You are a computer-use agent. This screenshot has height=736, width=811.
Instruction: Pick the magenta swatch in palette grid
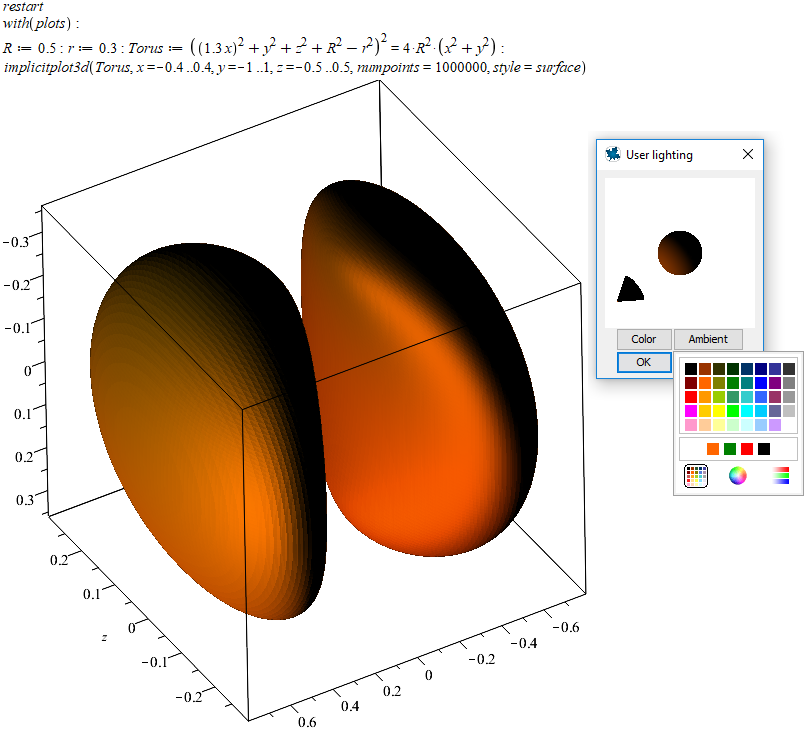tap(691, 411)
